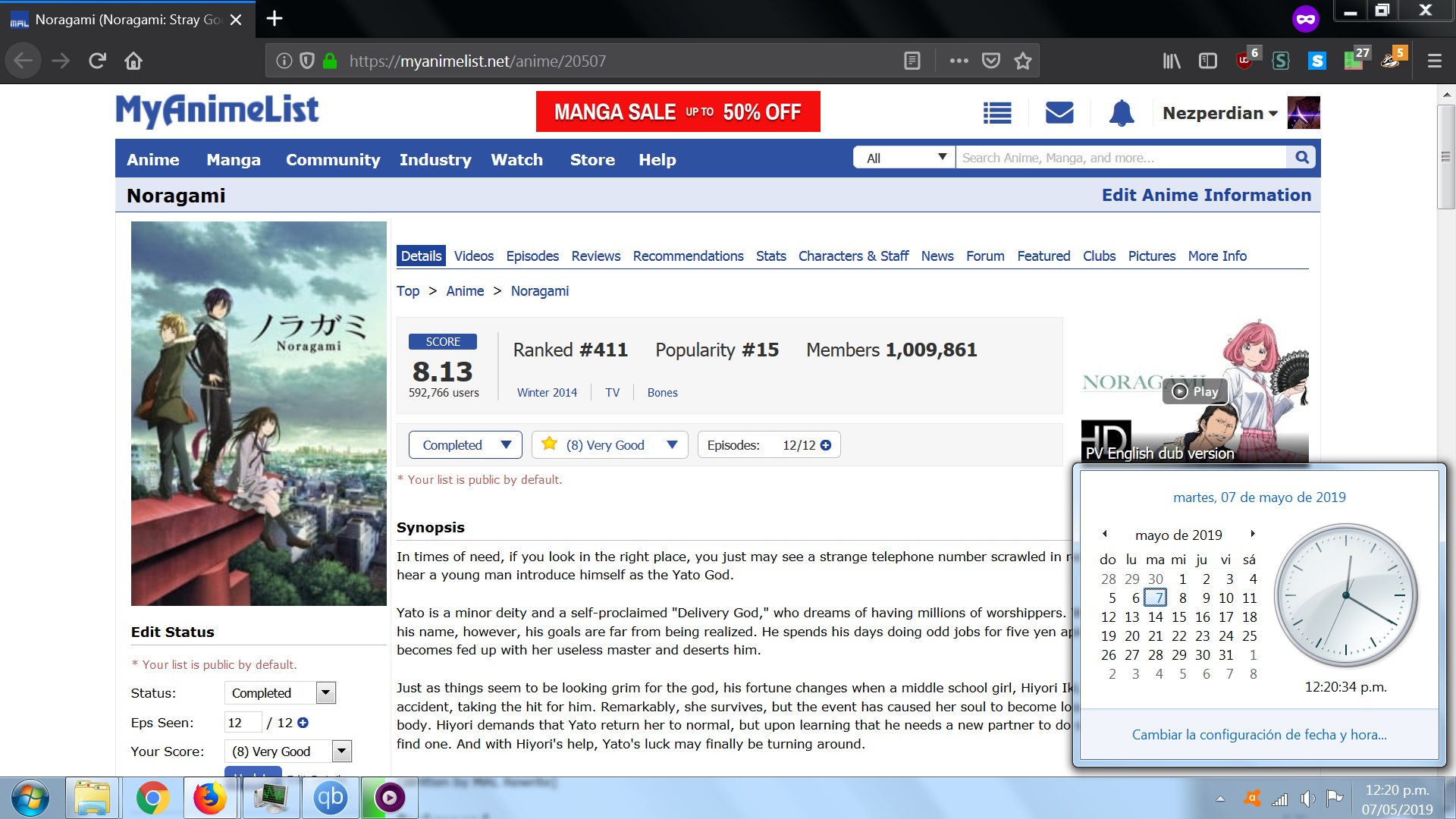This screenshot has height=819, width=1456.
Task: Open the Firefox library icon
Action: click(1172, 61)
